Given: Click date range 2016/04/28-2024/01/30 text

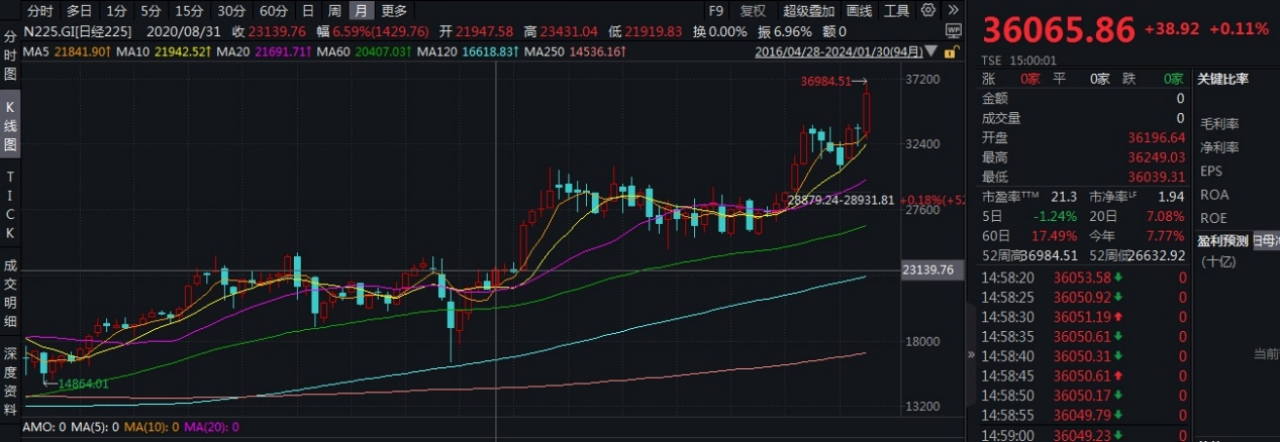Looking at the screenshot, I should [840, 51].
